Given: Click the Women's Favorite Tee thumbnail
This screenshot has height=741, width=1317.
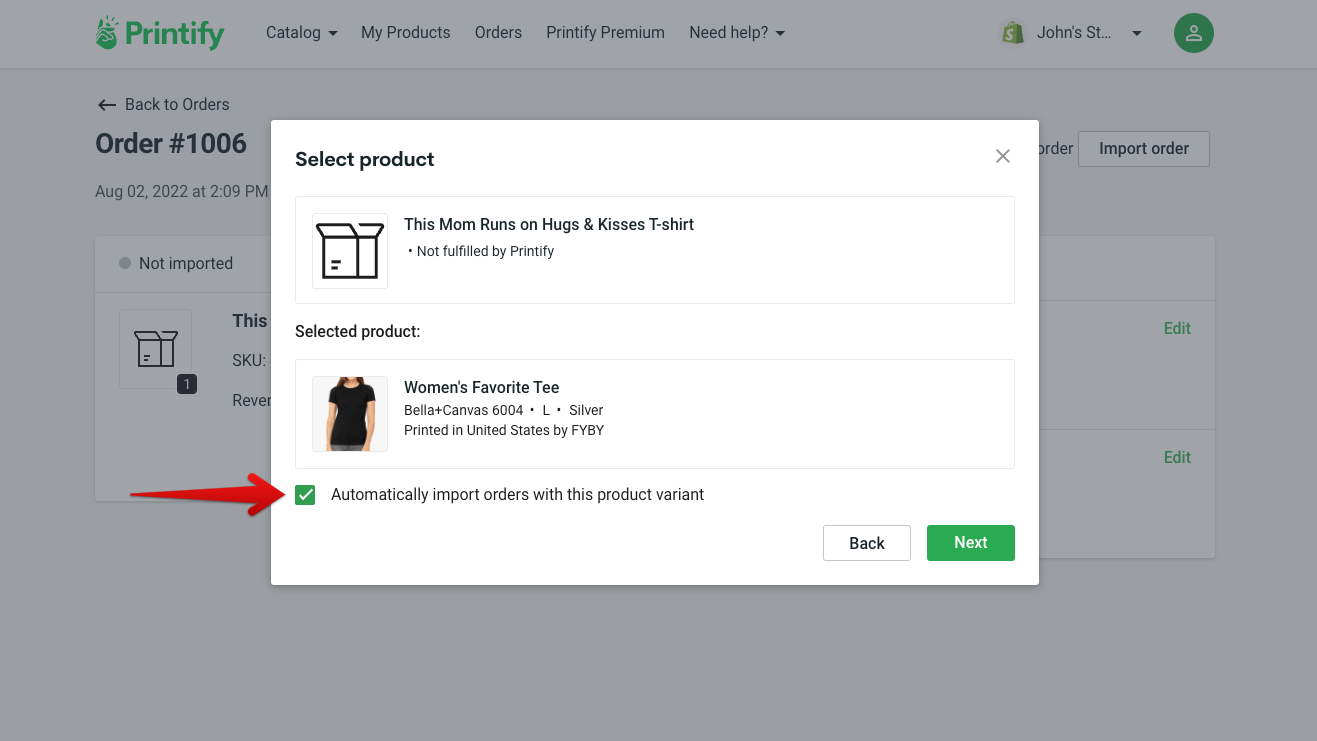Looking at the screenshot, I should [350, 414].
